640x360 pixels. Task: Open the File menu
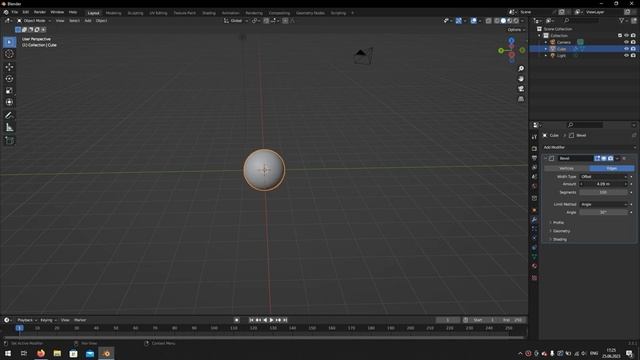click(15, 12)
